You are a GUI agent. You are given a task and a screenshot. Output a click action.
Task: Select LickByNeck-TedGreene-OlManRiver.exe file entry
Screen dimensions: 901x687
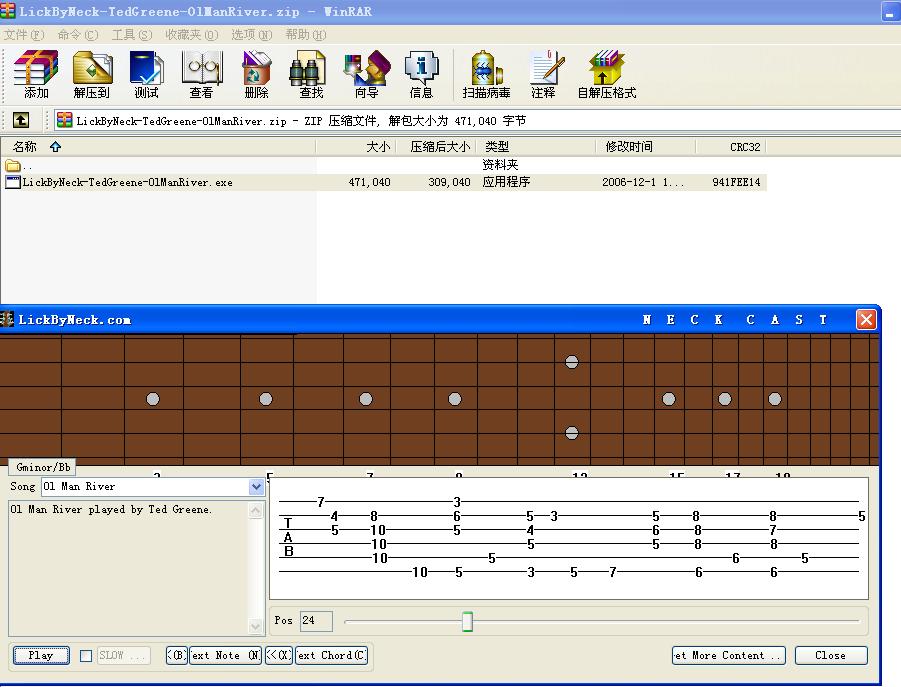click(x=127, y=183)
